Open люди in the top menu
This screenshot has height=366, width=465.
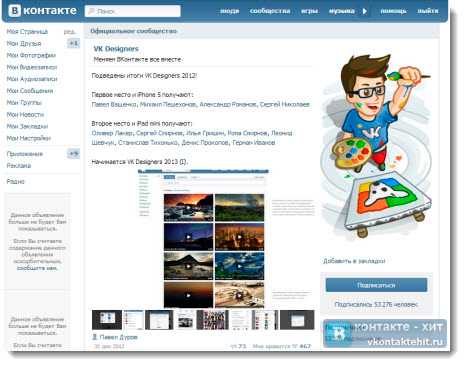coord(230,11)
